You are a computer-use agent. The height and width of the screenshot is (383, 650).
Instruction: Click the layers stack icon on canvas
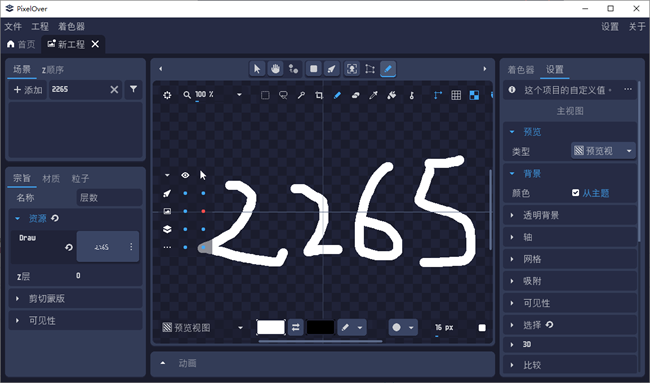(x=167, y=229)
